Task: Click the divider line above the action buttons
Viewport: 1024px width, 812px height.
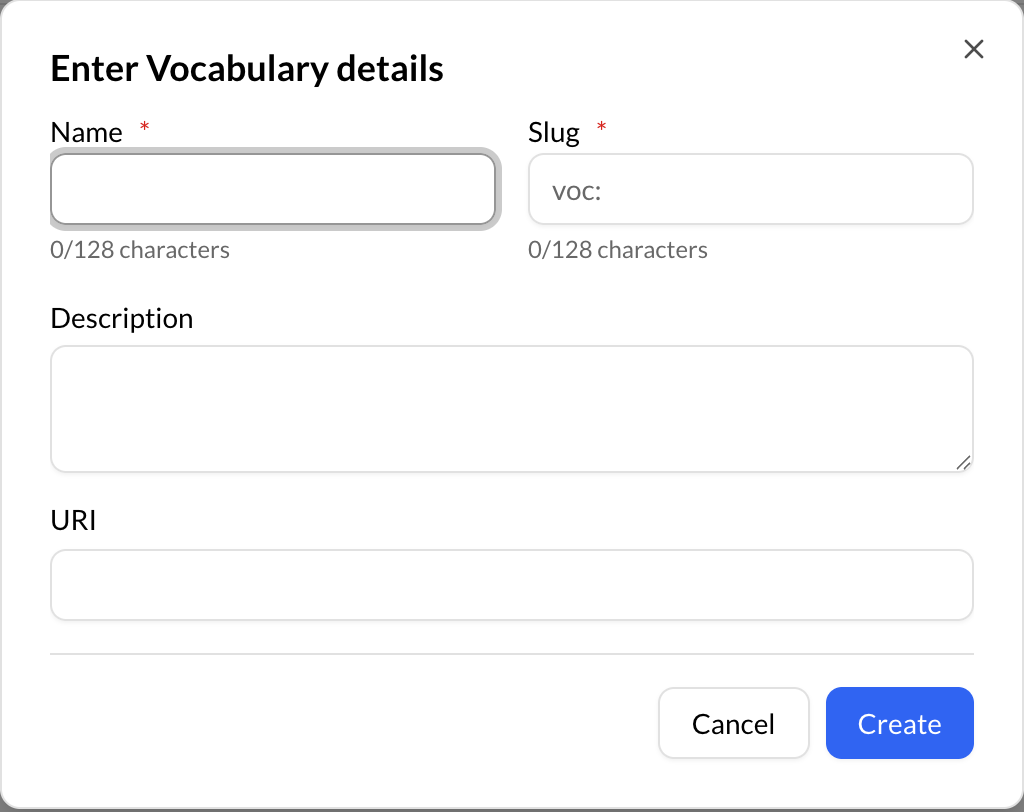Action: pos(512,655)
